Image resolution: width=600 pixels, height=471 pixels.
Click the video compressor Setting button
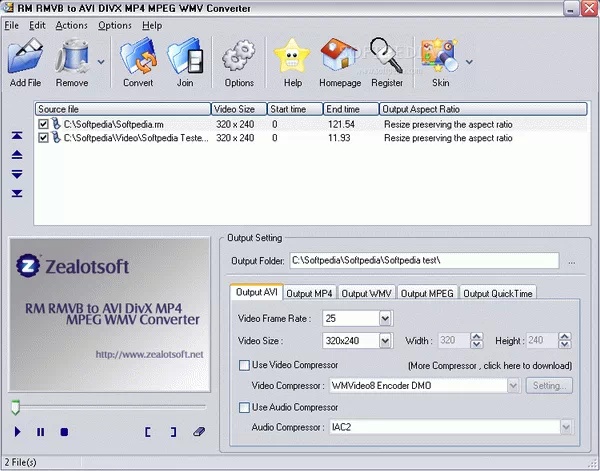tap(549, 386)
